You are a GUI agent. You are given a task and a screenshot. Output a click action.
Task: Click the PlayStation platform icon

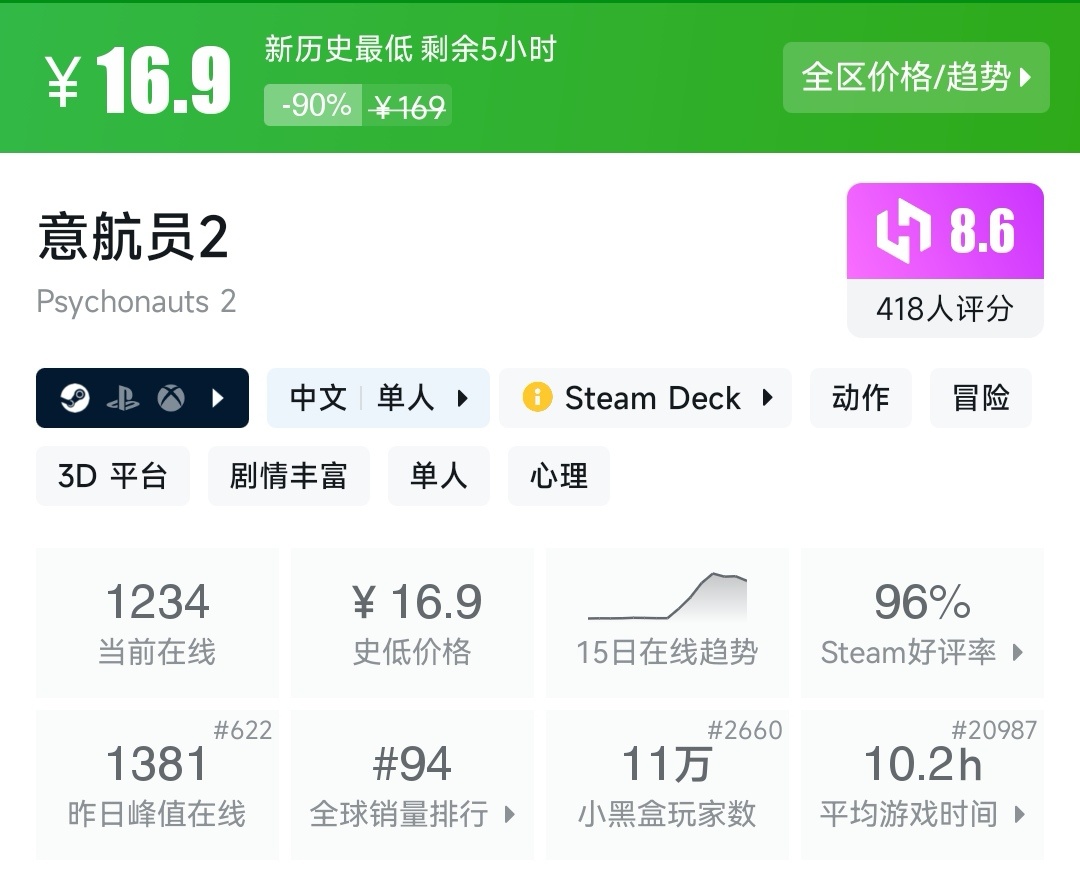123,398
